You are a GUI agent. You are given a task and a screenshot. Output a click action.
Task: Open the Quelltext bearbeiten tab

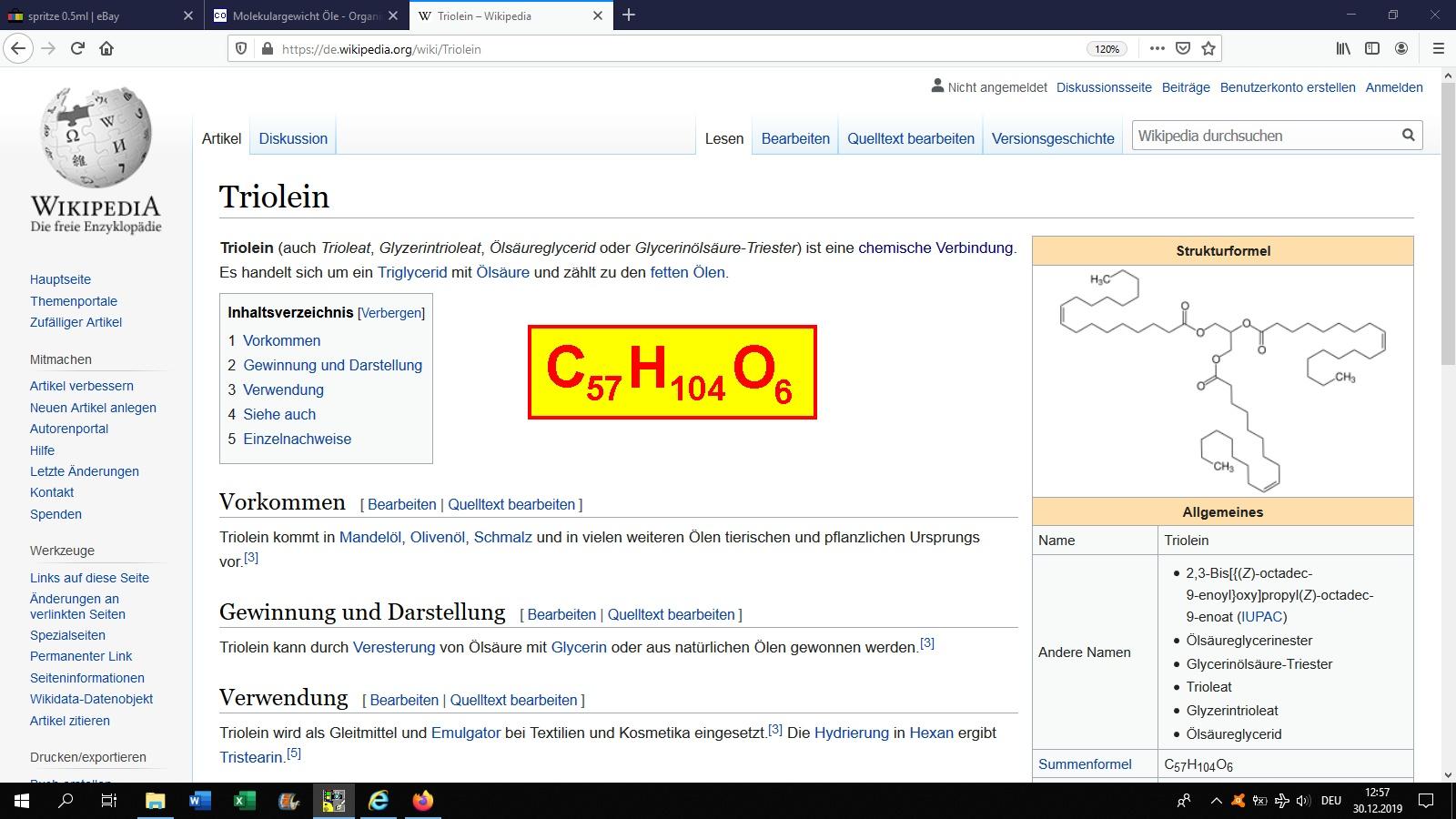point(911,138)
